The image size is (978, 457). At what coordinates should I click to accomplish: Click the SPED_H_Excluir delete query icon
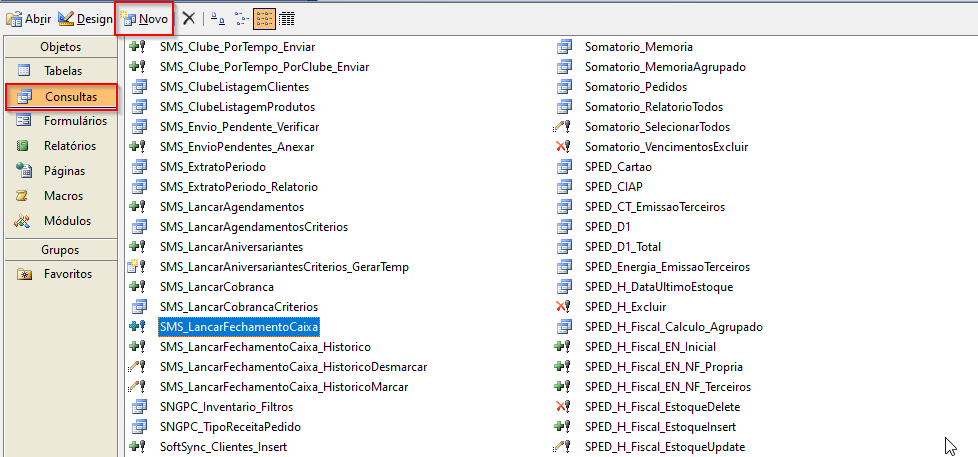pos(563,306)
